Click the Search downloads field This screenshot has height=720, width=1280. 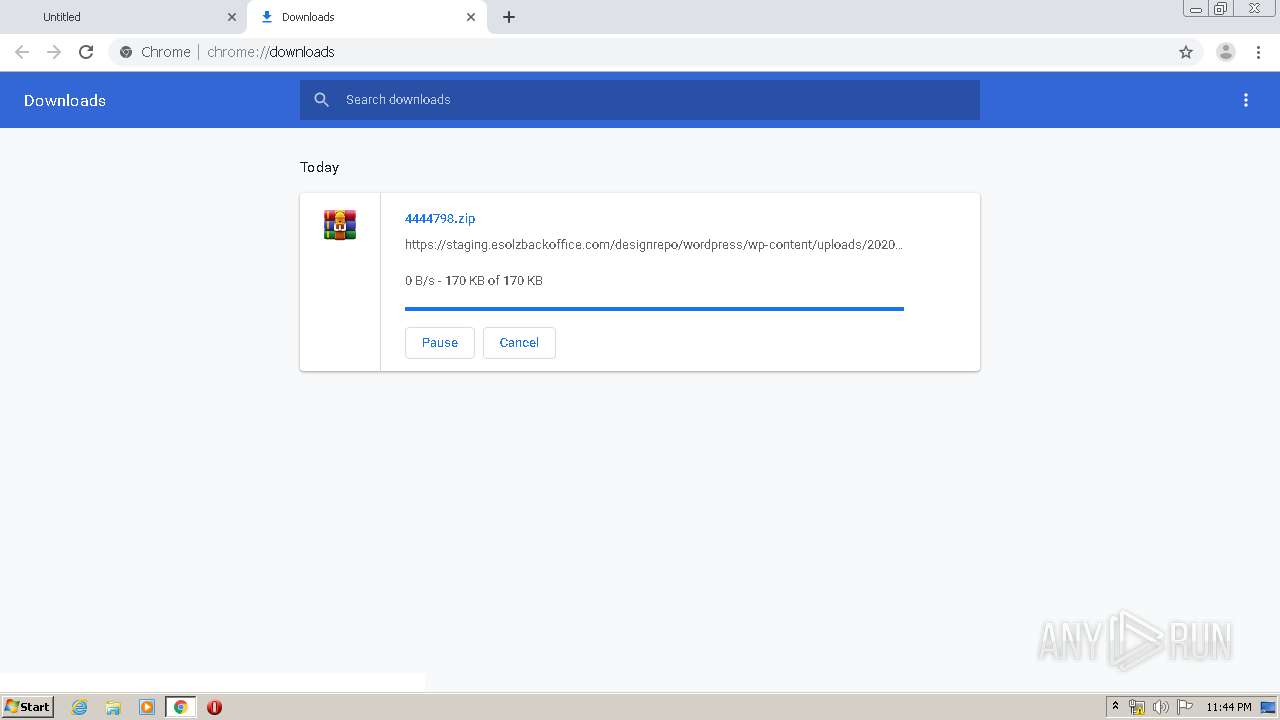(640, 100)
